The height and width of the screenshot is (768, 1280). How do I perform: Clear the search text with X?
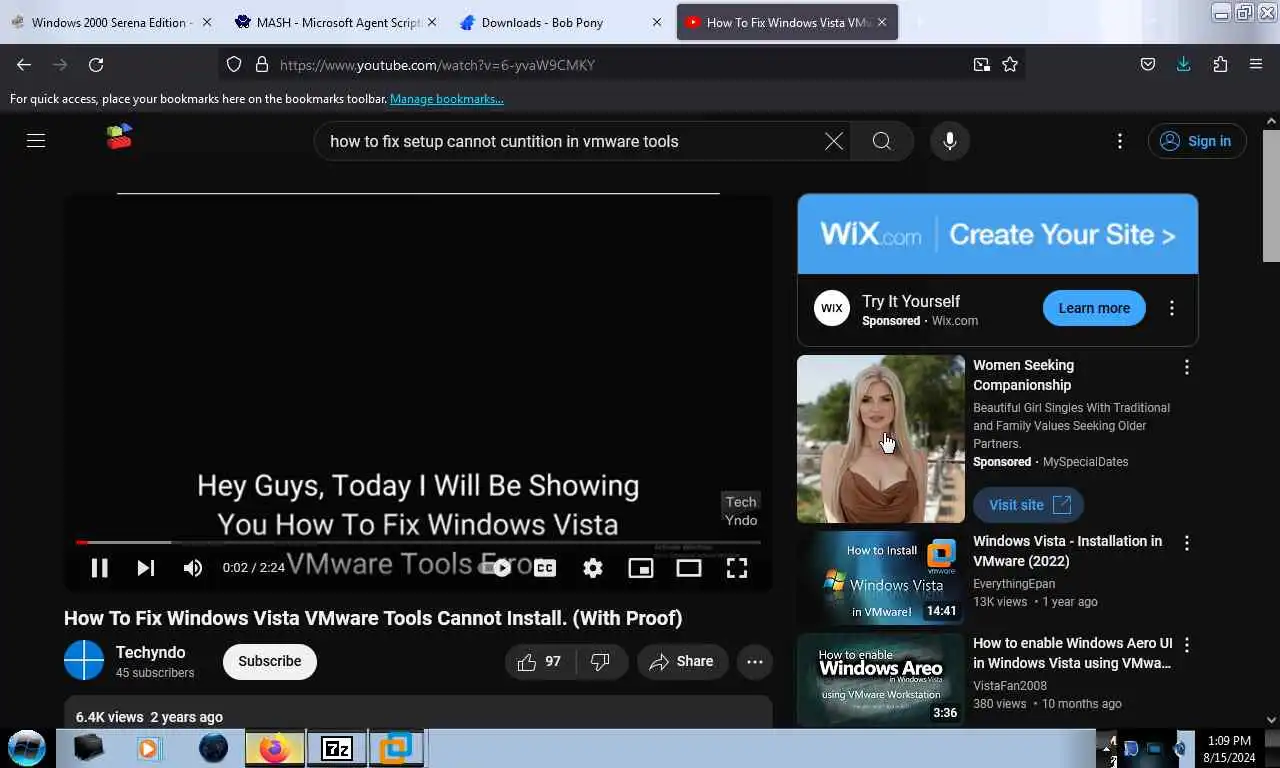[x=834, y=141]
